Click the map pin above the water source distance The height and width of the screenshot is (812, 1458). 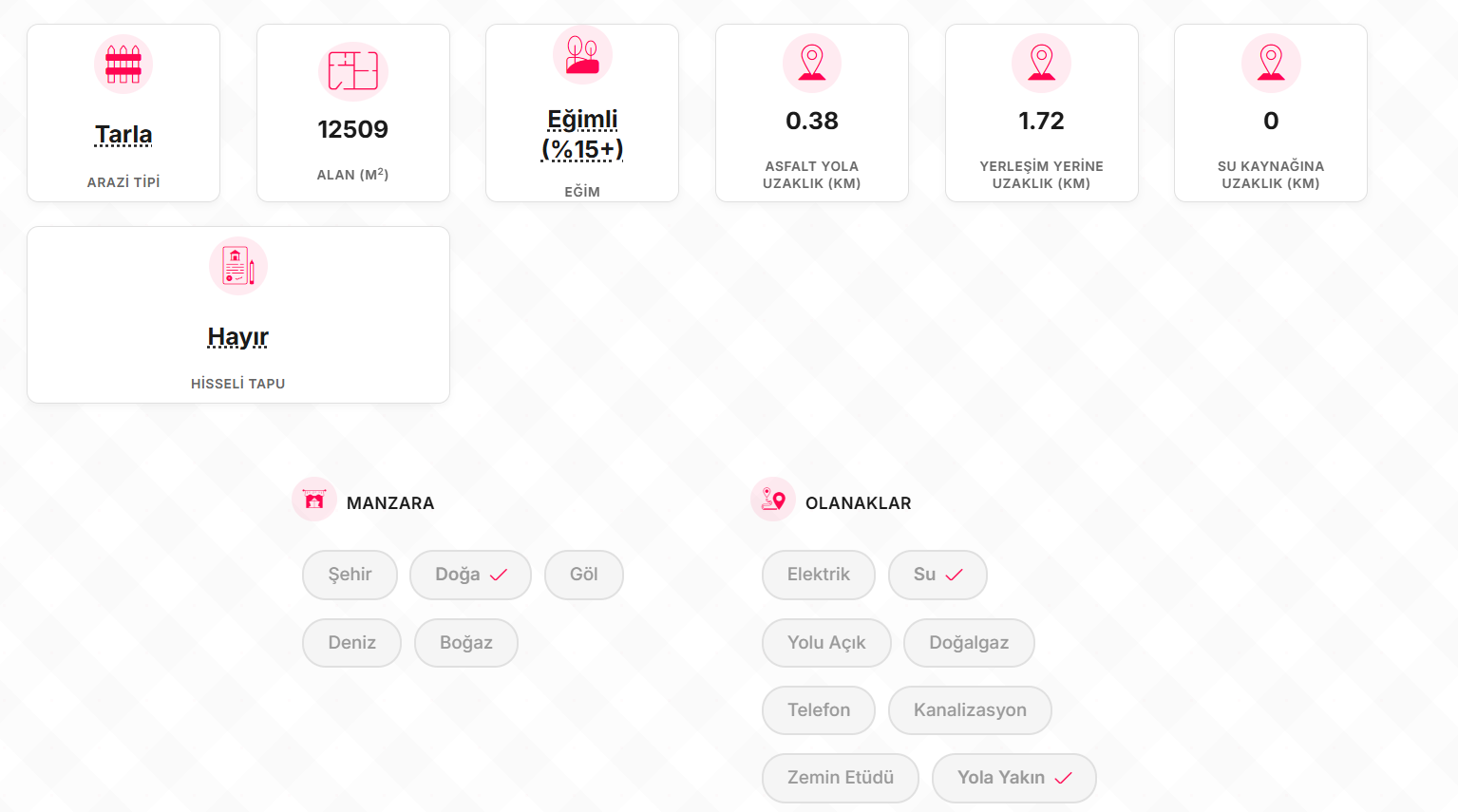(x=1271, y=64)
